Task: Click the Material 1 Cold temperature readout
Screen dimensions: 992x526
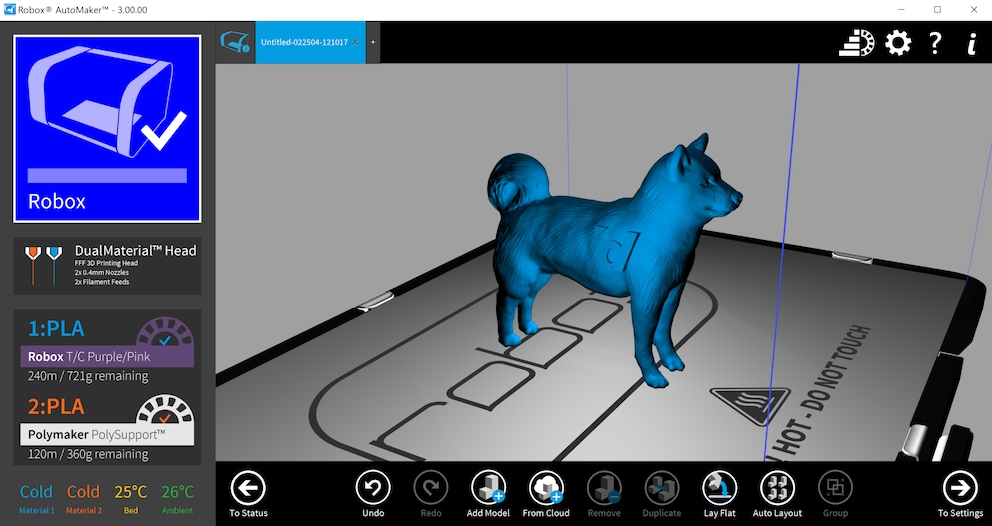Action: [x=37, y=498]
